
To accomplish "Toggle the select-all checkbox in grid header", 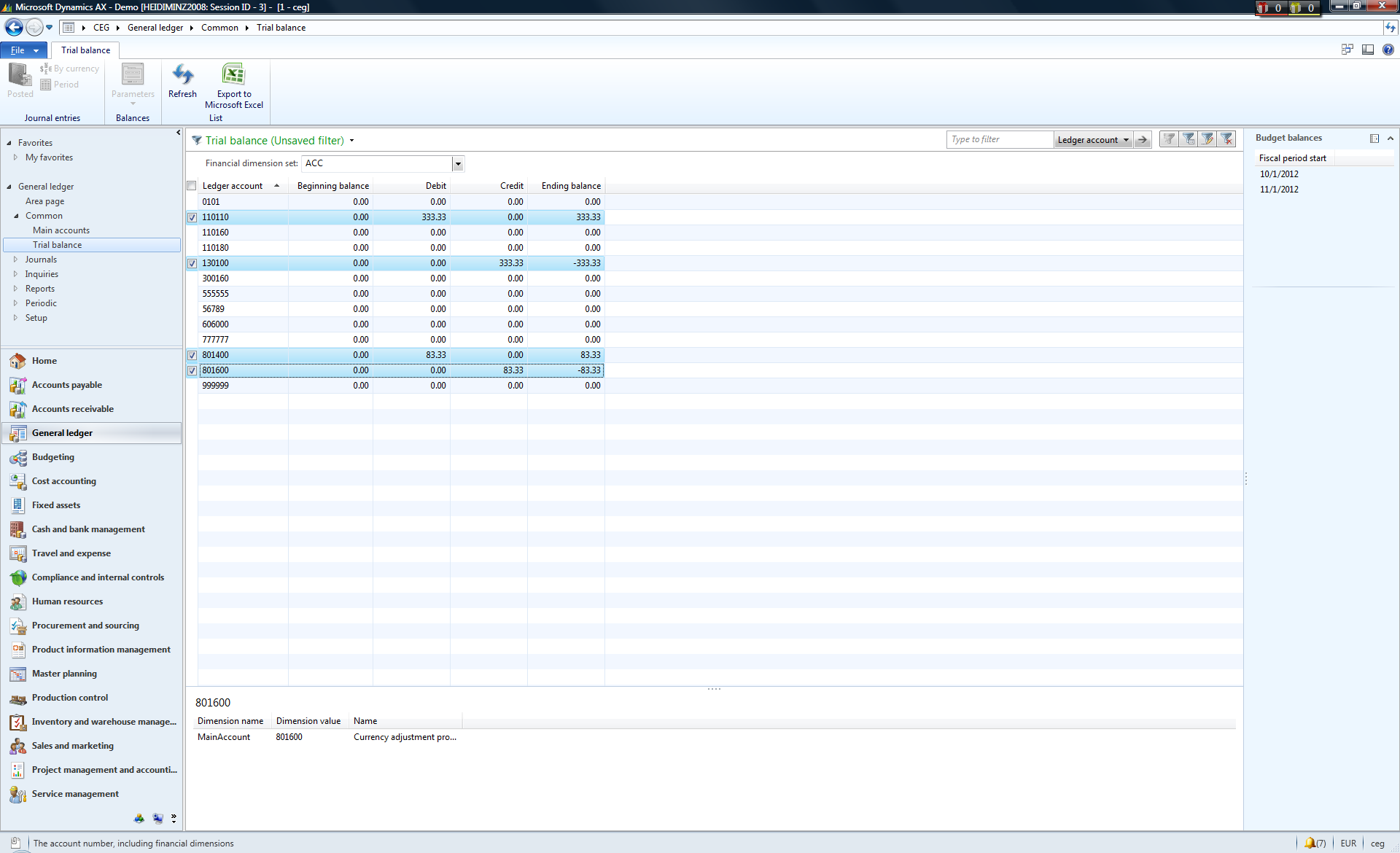I will [192, 186].
